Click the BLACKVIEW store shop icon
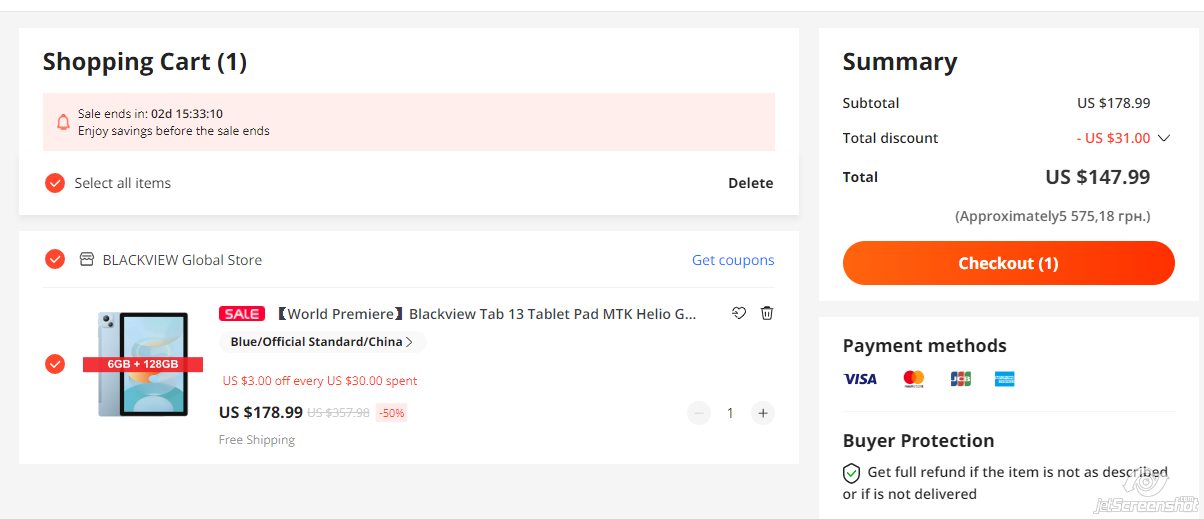 pos(87,260)
